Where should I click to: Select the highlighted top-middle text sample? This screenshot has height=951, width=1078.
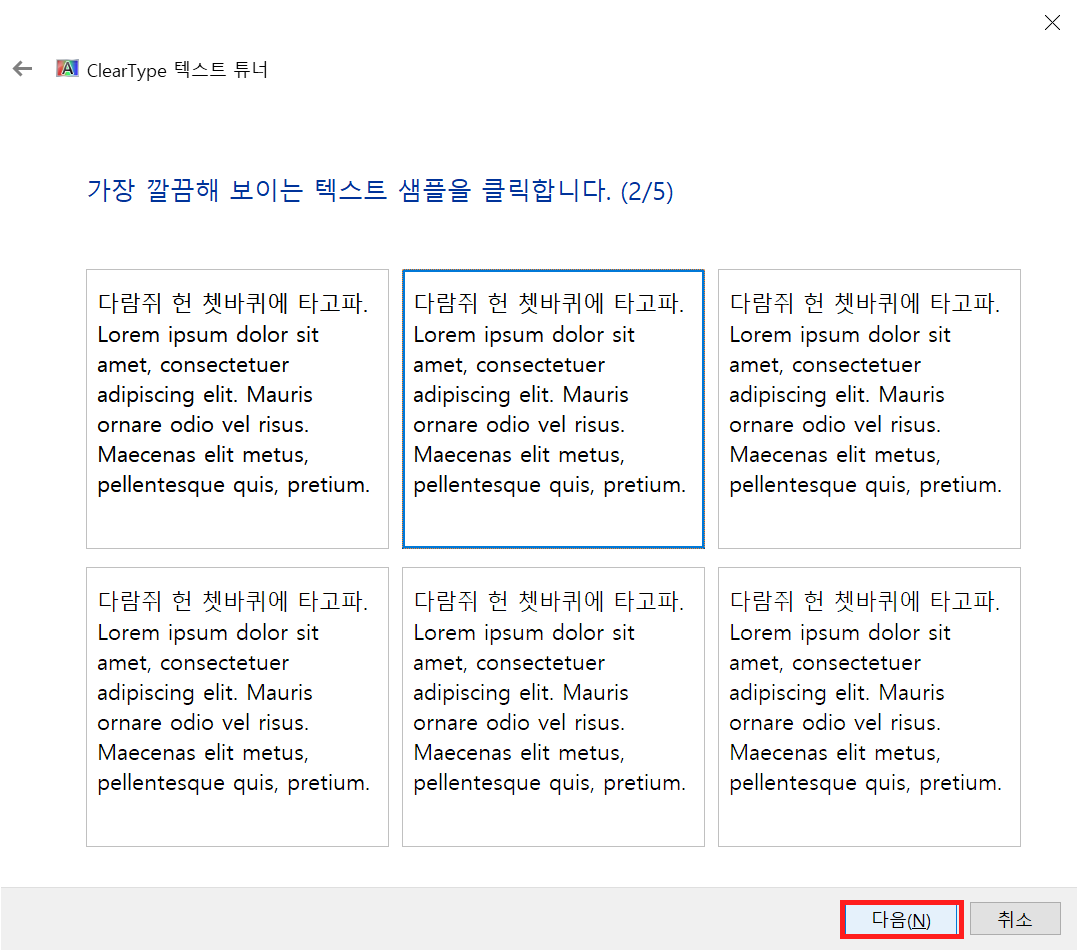click(x=553, y=409)
